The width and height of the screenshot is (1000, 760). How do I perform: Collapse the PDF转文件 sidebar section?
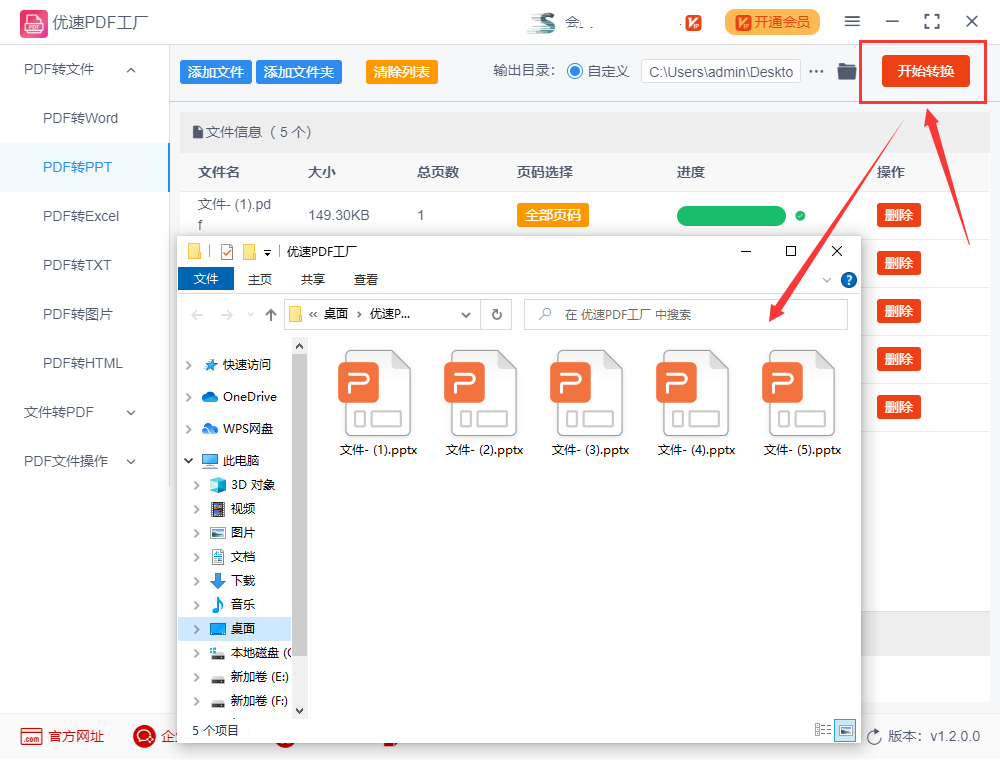point(131,69)
